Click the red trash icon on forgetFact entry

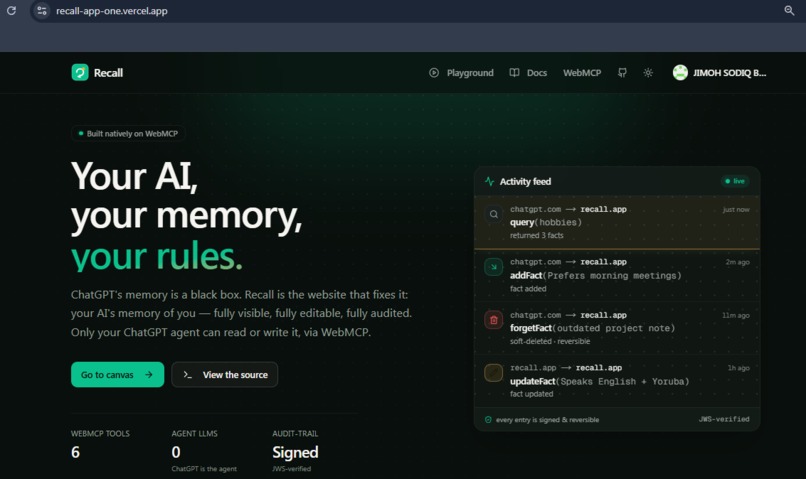pyautogui.click(x=493, y=320)
